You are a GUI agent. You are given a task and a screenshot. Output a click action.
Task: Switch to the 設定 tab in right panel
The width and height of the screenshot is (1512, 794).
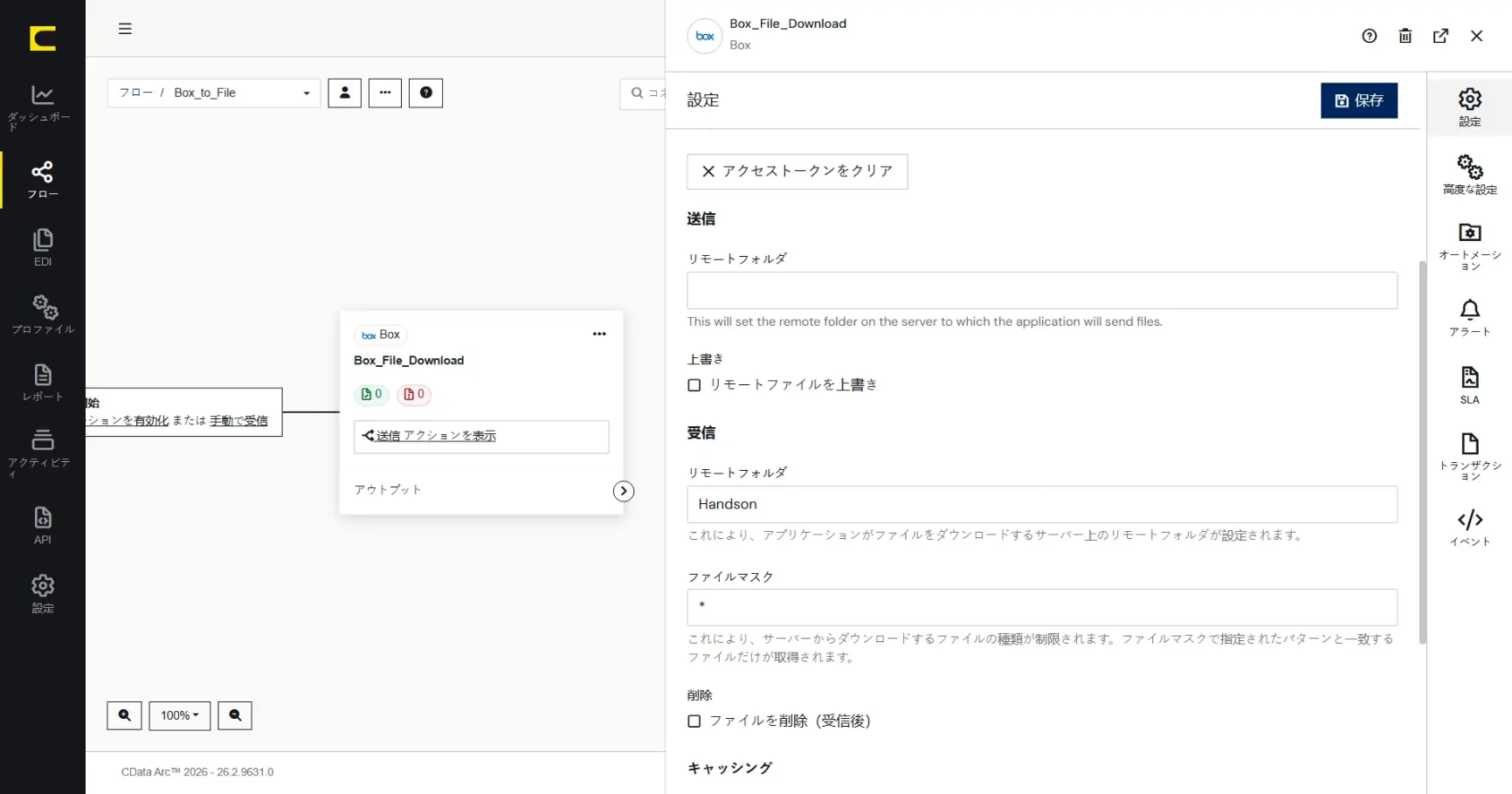pos(1469,107)
